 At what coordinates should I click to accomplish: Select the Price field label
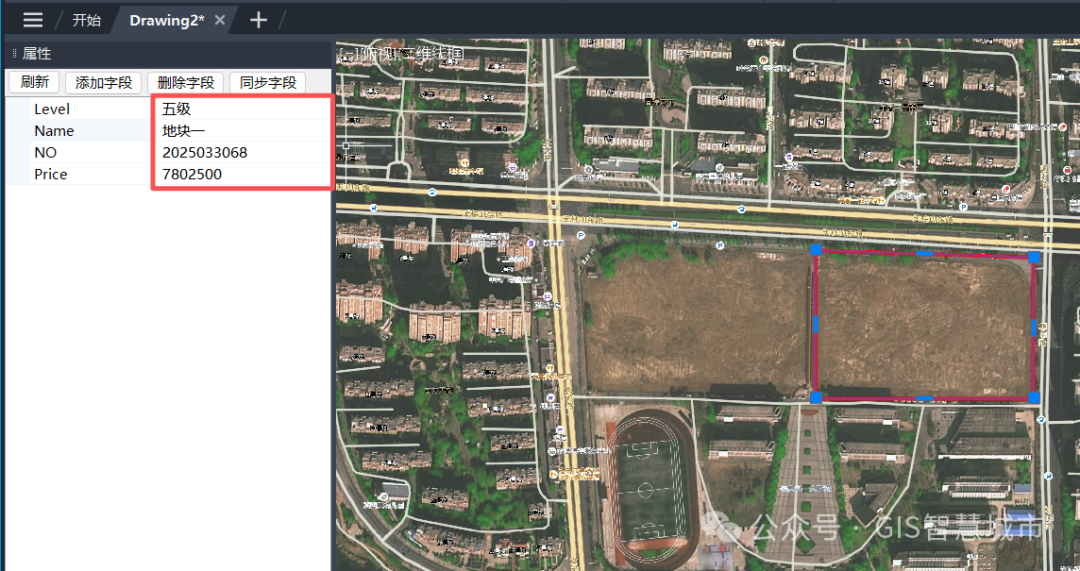[x=51, y=174]
